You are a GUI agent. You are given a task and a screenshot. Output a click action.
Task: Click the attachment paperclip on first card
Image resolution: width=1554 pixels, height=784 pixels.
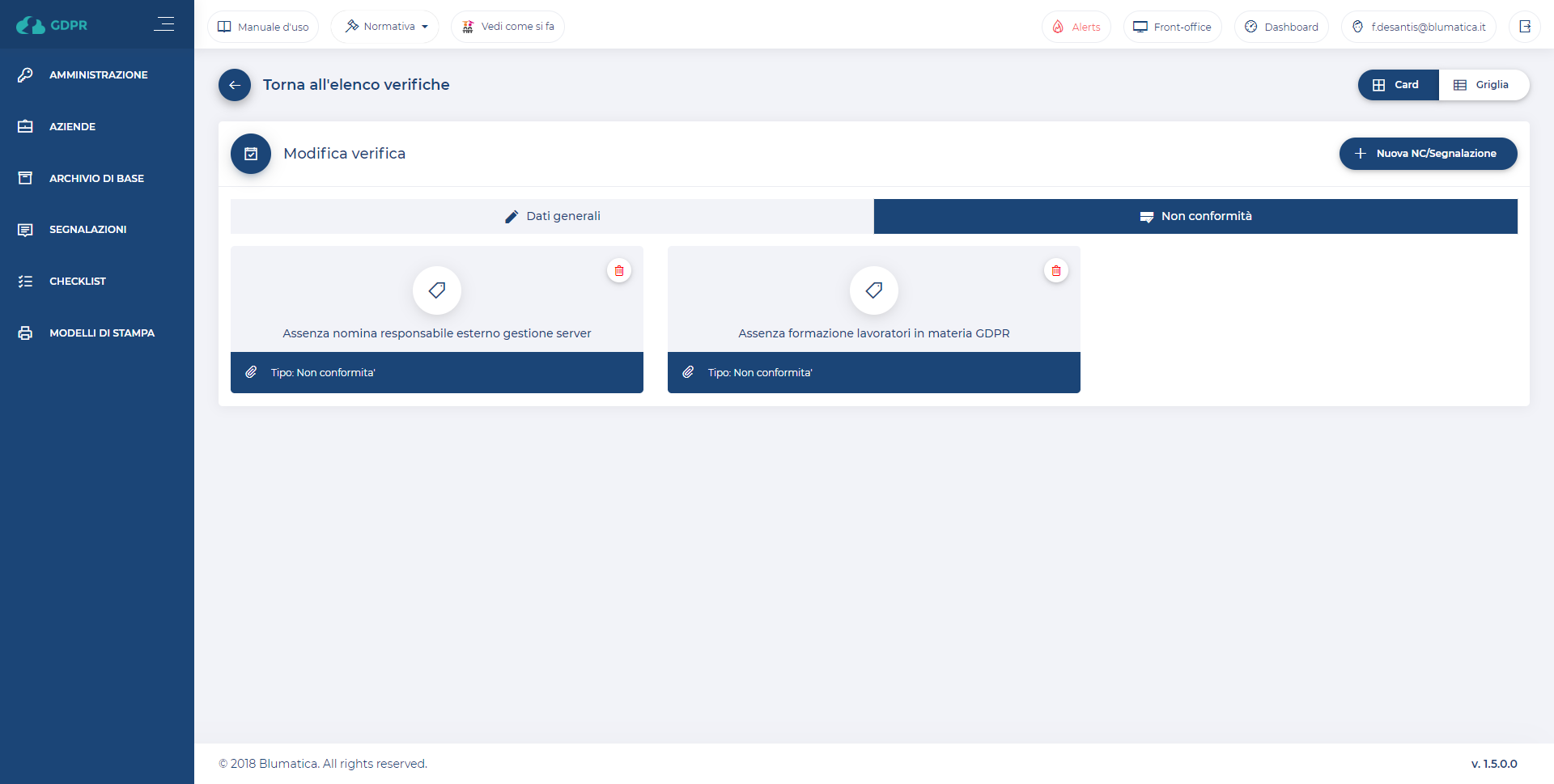(x=251, y=372)
